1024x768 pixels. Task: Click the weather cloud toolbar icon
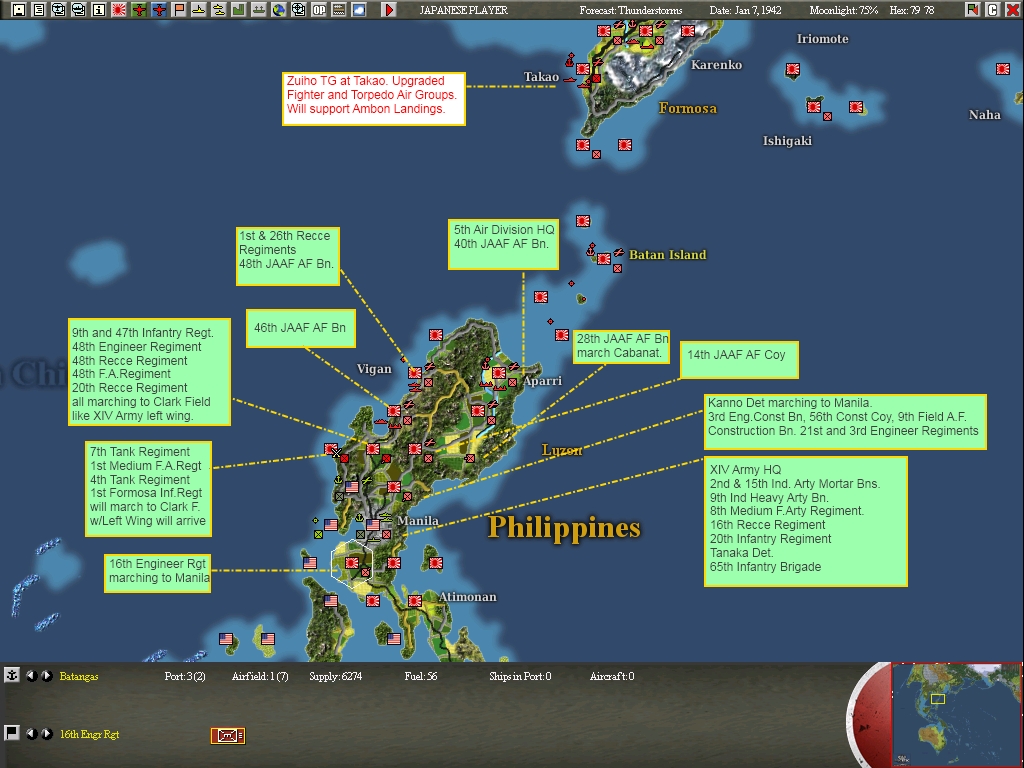[358, 9]
